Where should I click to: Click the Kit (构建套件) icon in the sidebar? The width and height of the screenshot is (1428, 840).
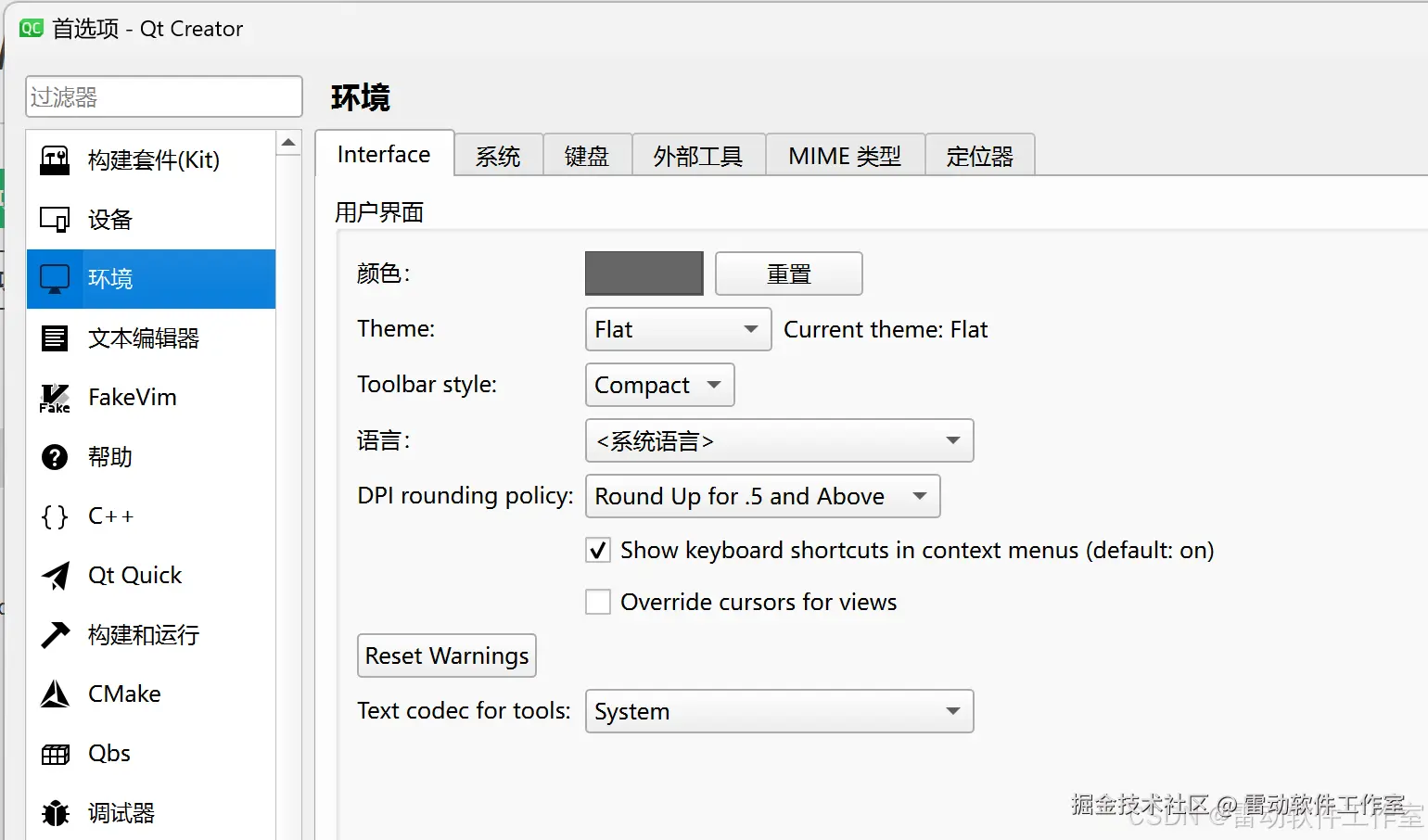coord(55,160)
